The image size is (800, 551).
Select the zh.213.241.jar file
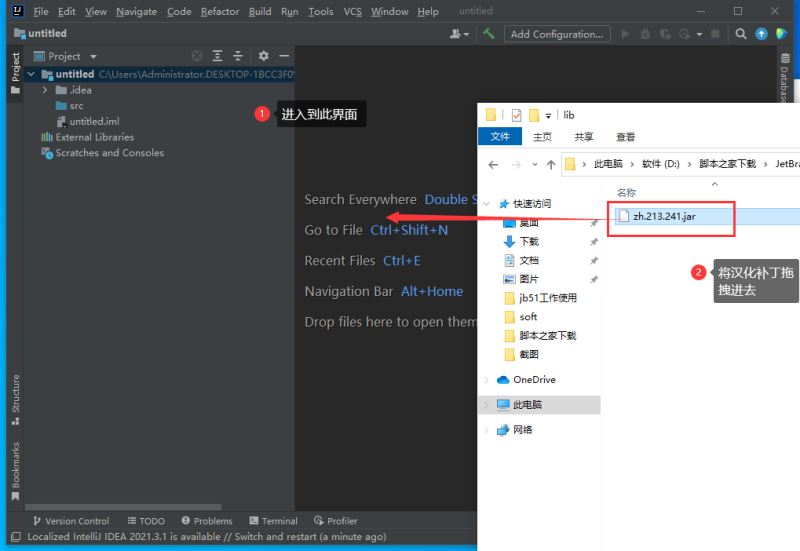(x=664, y=216)
